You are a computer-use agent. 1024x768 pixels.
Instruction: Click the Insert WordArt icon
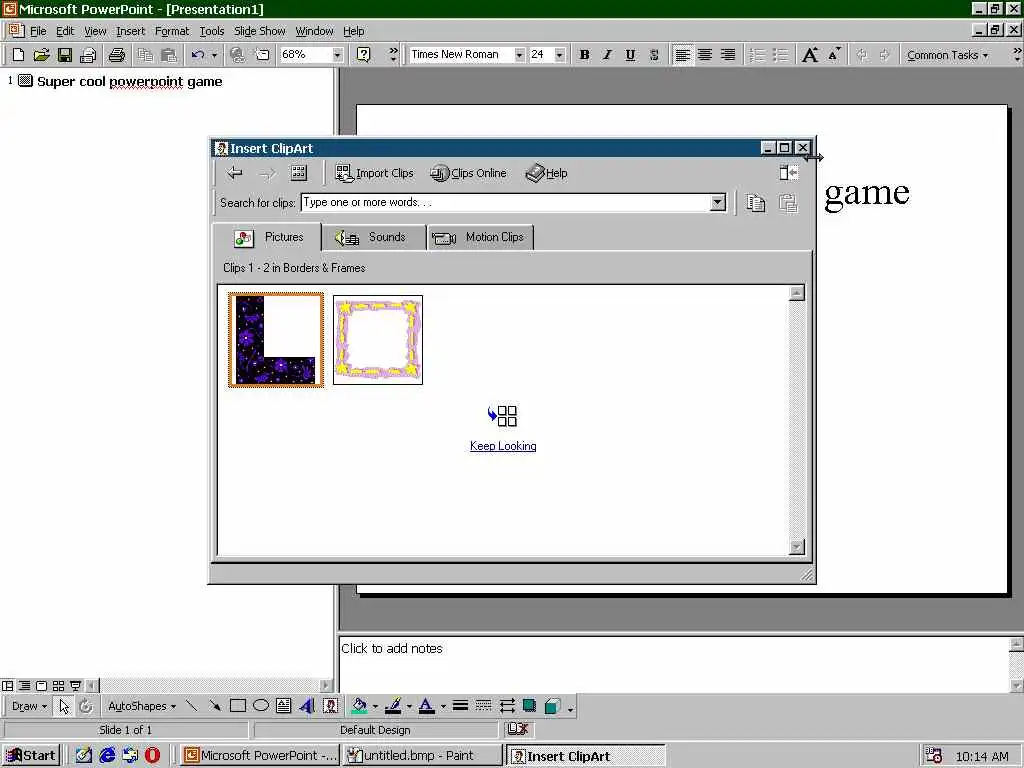tap(307, 706)
